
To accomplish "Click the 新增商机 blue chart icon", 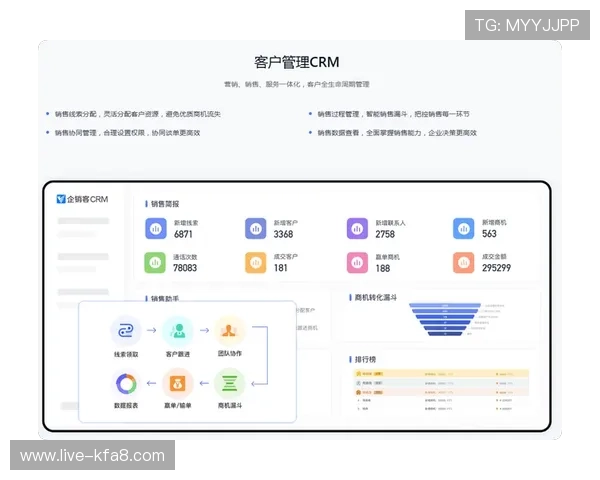I will 463,229.
